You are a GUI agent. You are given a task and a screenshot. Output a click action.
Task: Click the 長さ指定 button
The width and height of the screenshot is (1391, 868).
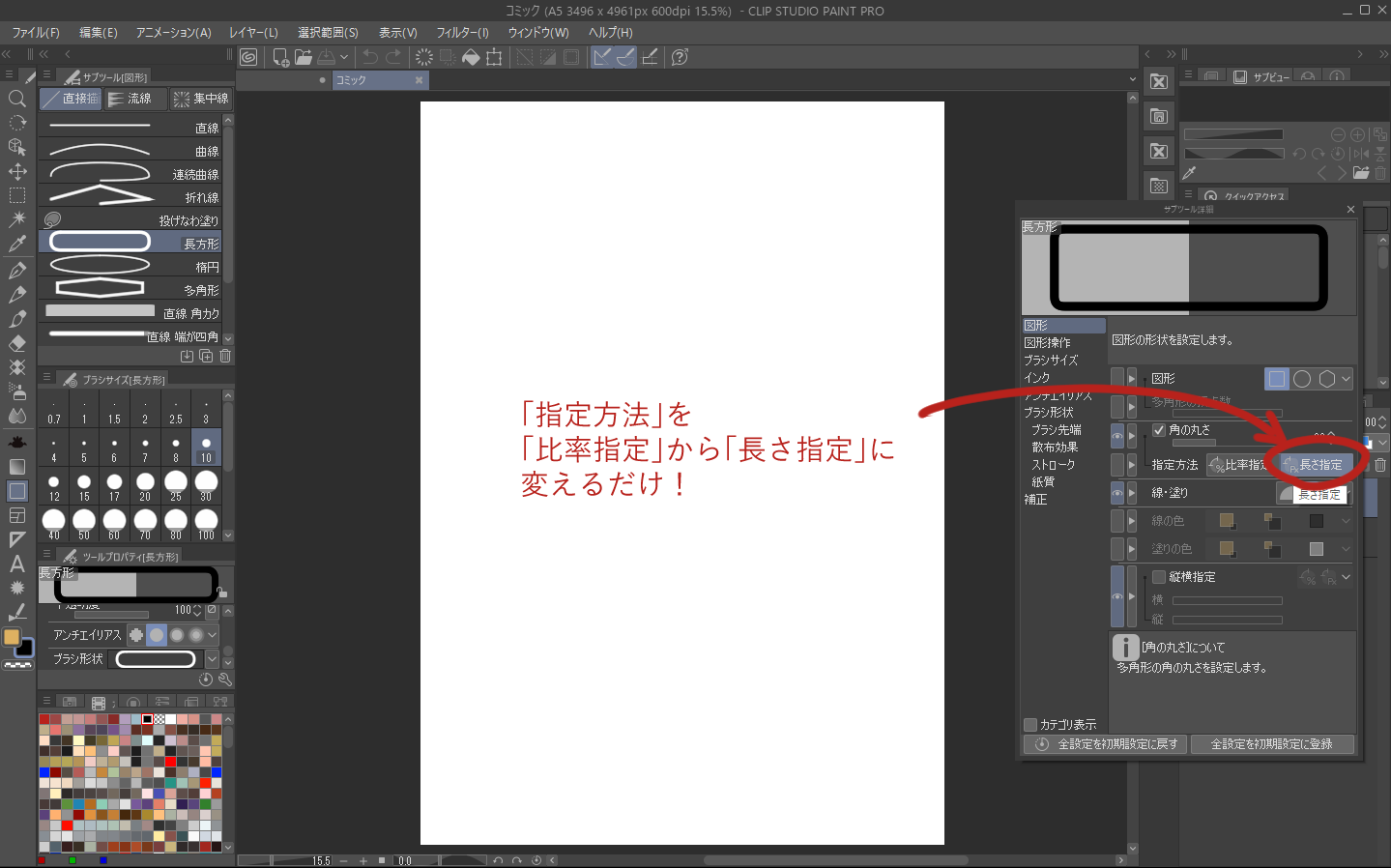pyautogui.click(x=1315, y=465)
